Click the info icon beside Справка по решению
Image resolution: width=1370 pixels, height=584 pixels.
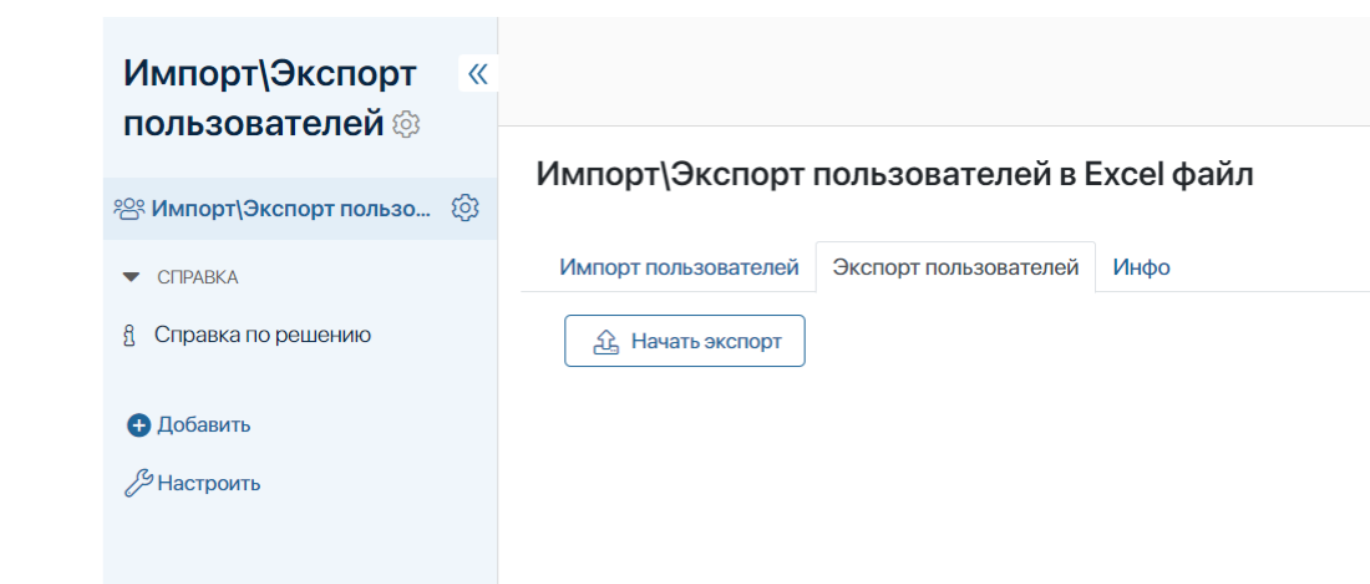pos(128,336)
